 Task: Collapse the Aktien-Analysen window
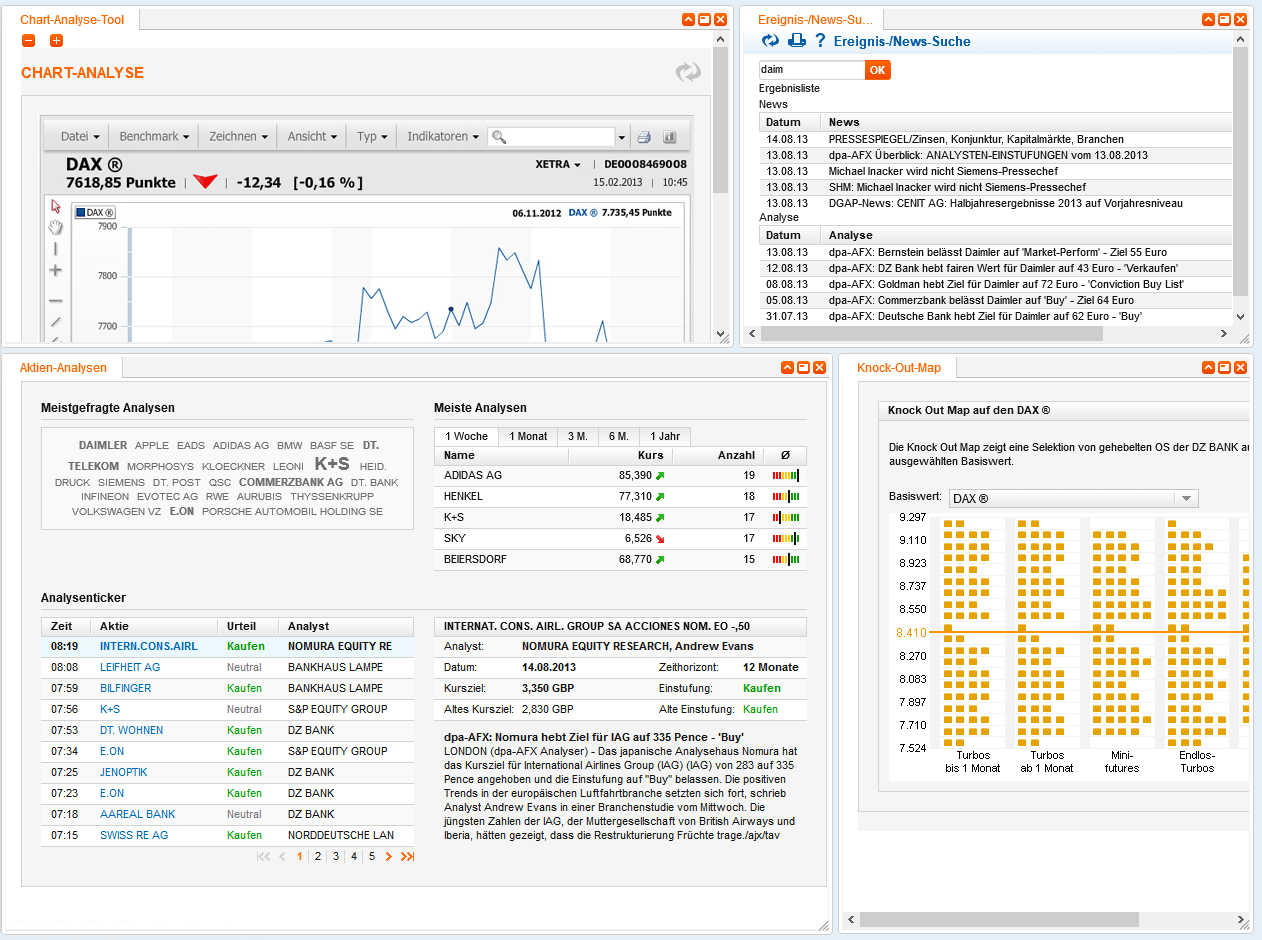point(787,367)
